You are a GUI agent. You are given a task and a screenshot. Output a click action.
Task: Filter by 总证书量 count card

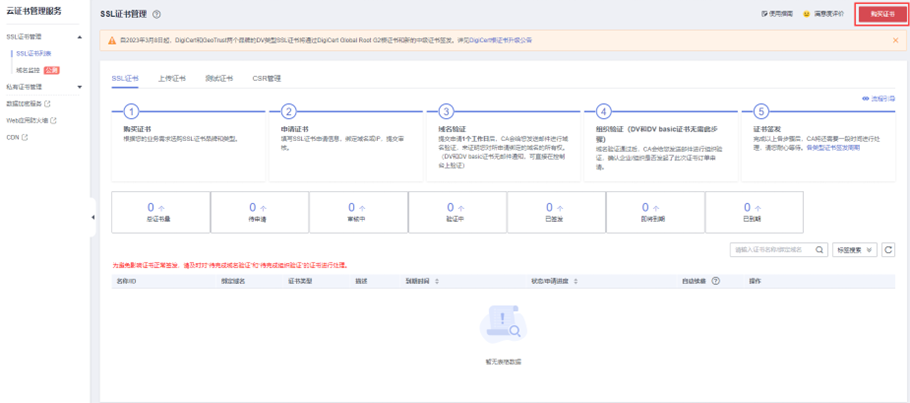click(160, 213)
